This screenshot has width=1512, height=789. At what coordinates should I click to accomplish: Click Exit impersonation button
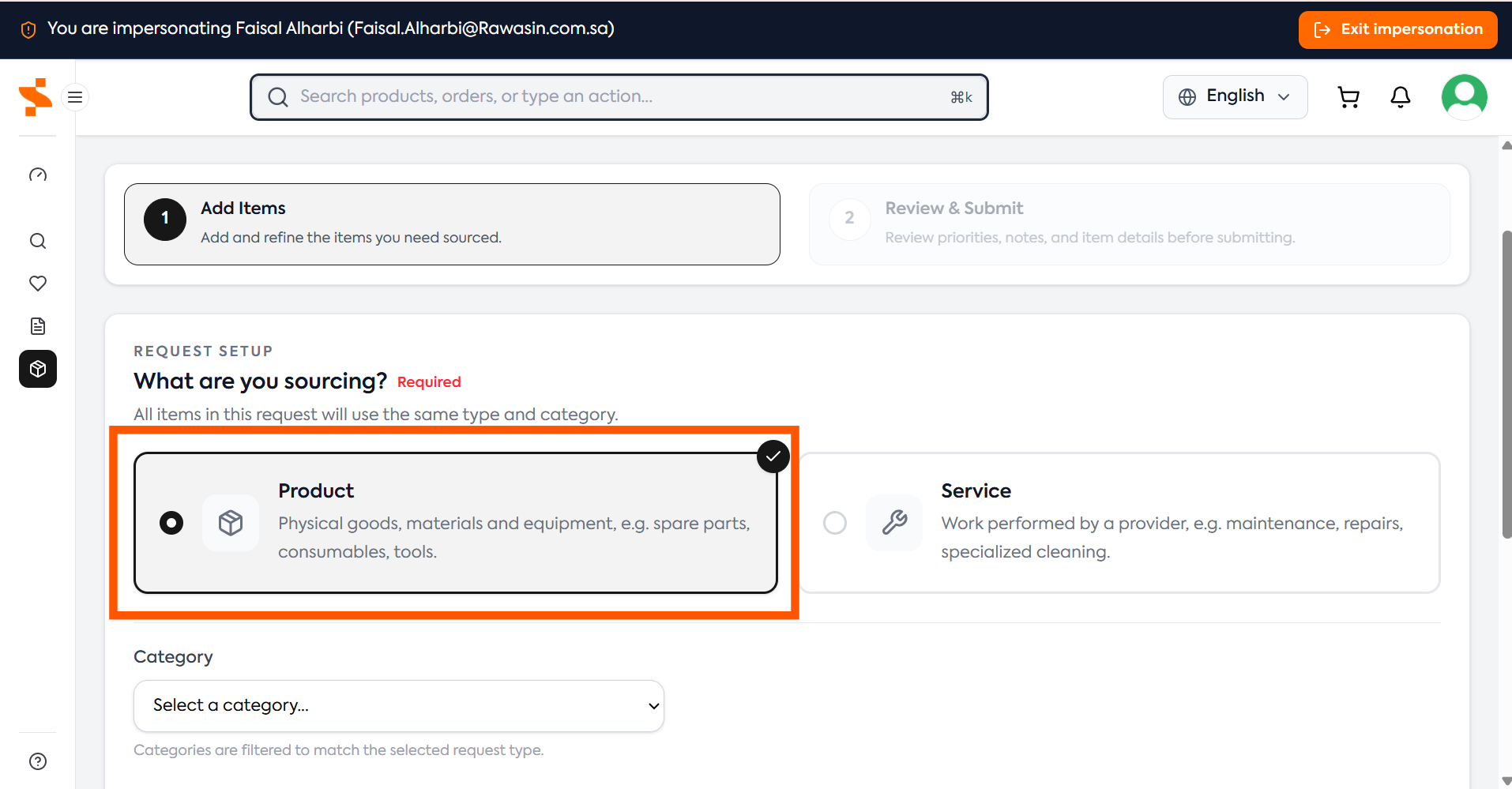1397,30
